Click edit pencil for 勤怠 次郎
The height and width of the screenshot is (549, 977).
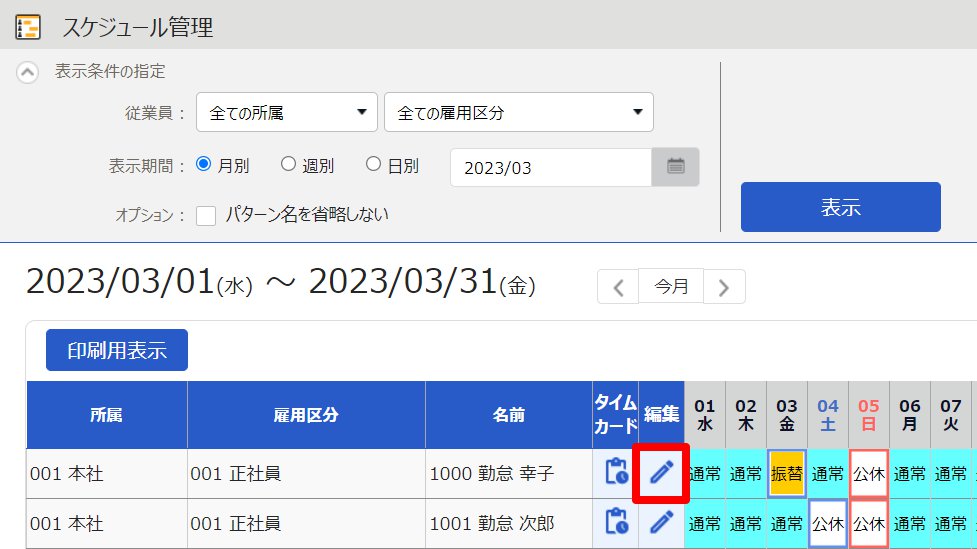click(x=661, y=522)
